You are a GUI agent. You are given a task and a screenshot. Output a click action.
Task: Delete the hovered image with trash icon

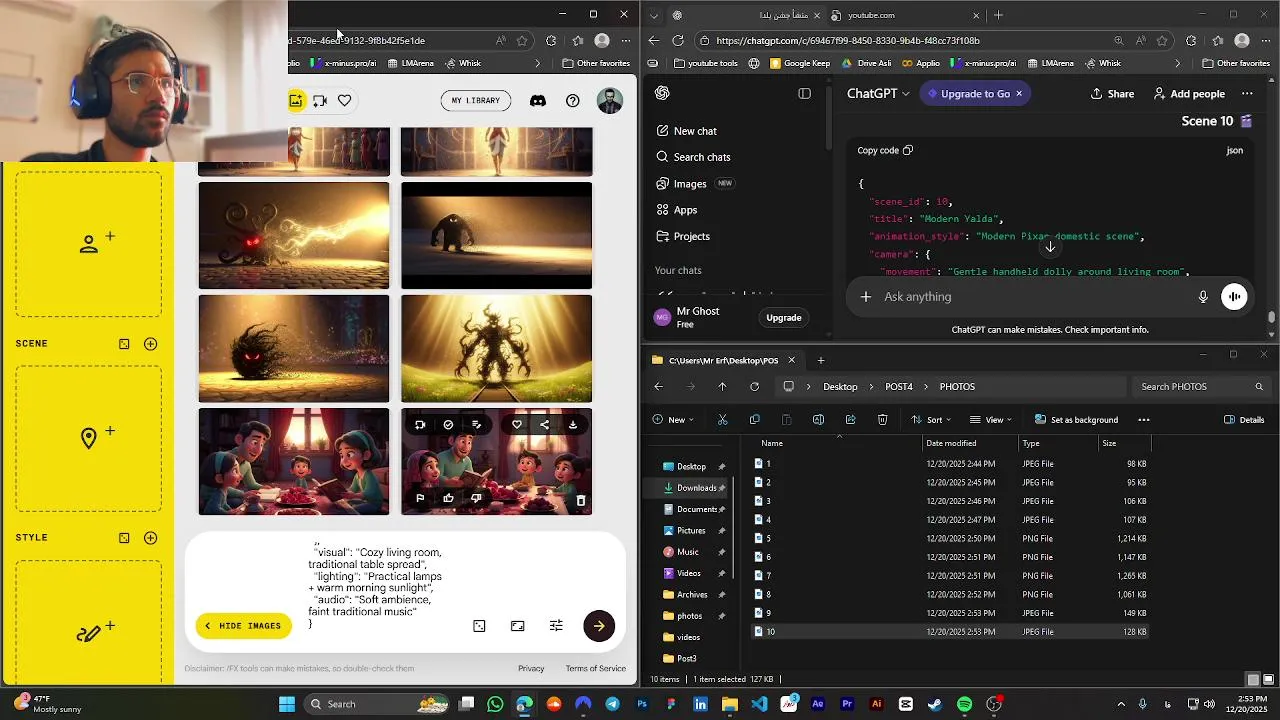point(580,500)
